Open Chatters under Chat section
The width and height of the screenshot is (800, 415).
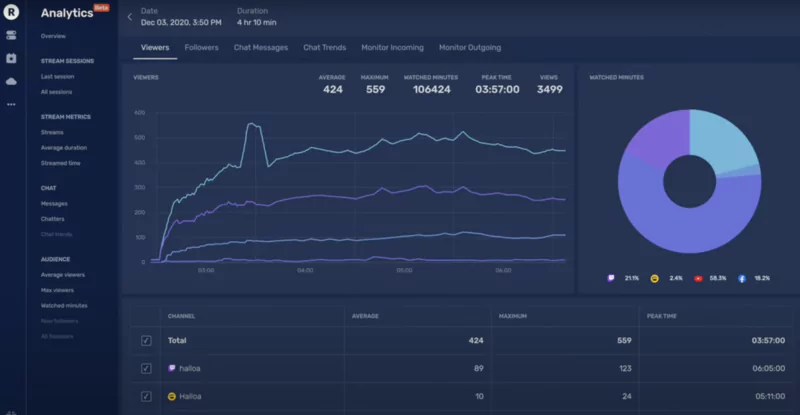(x=53, y=219)
